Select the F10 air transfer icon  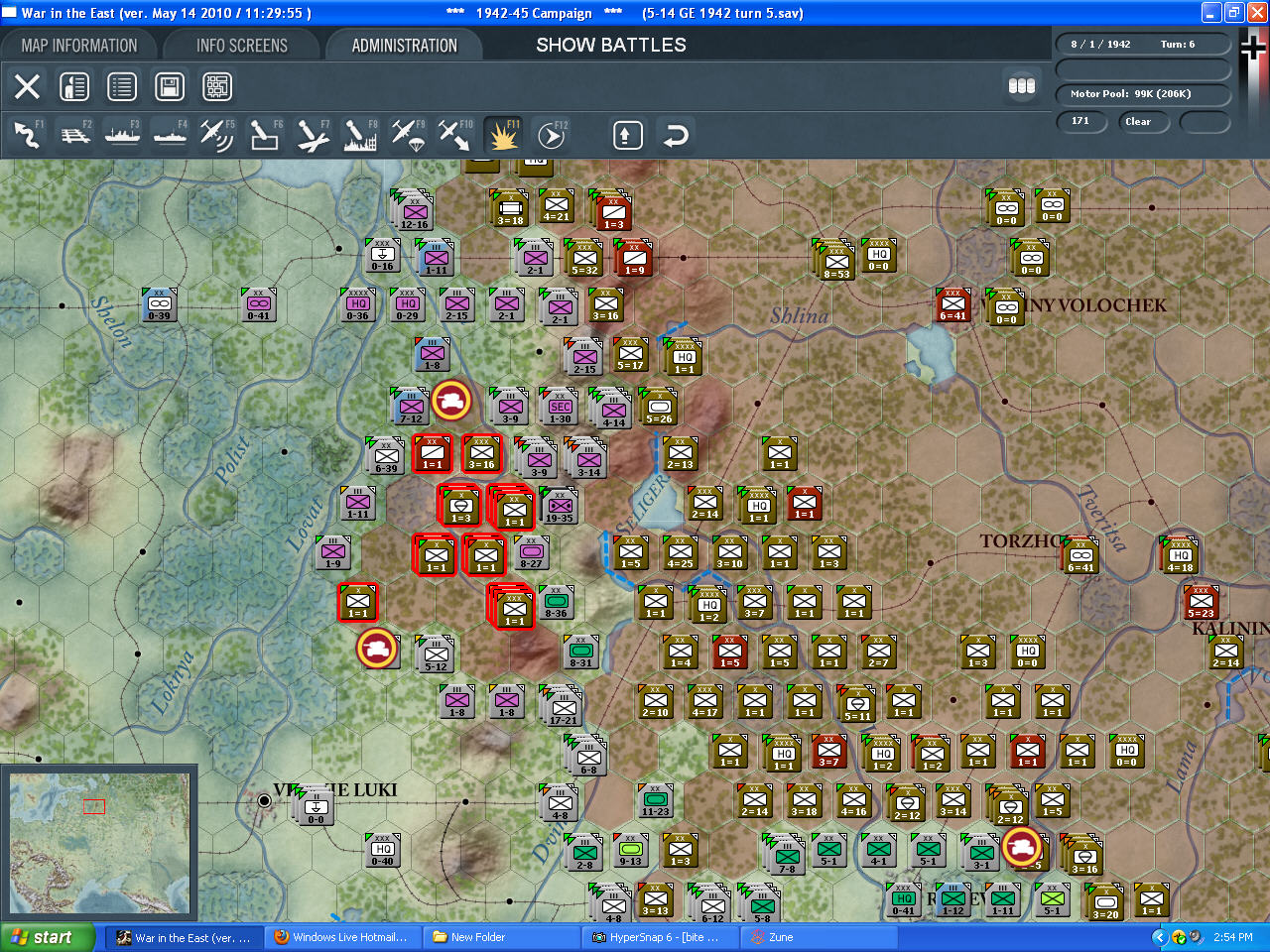click(x=455, y=134)
